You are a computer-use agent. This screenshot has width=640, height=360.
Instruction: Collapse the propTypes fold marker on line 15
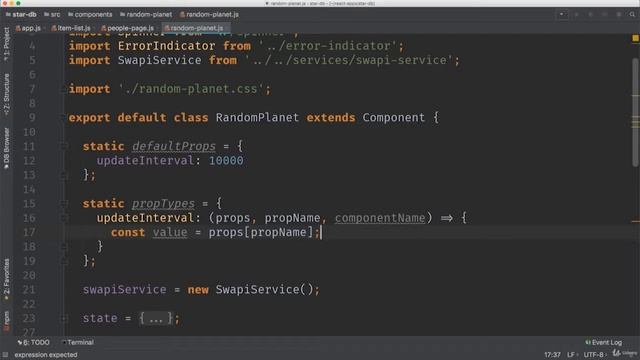[x=63, y=204]
